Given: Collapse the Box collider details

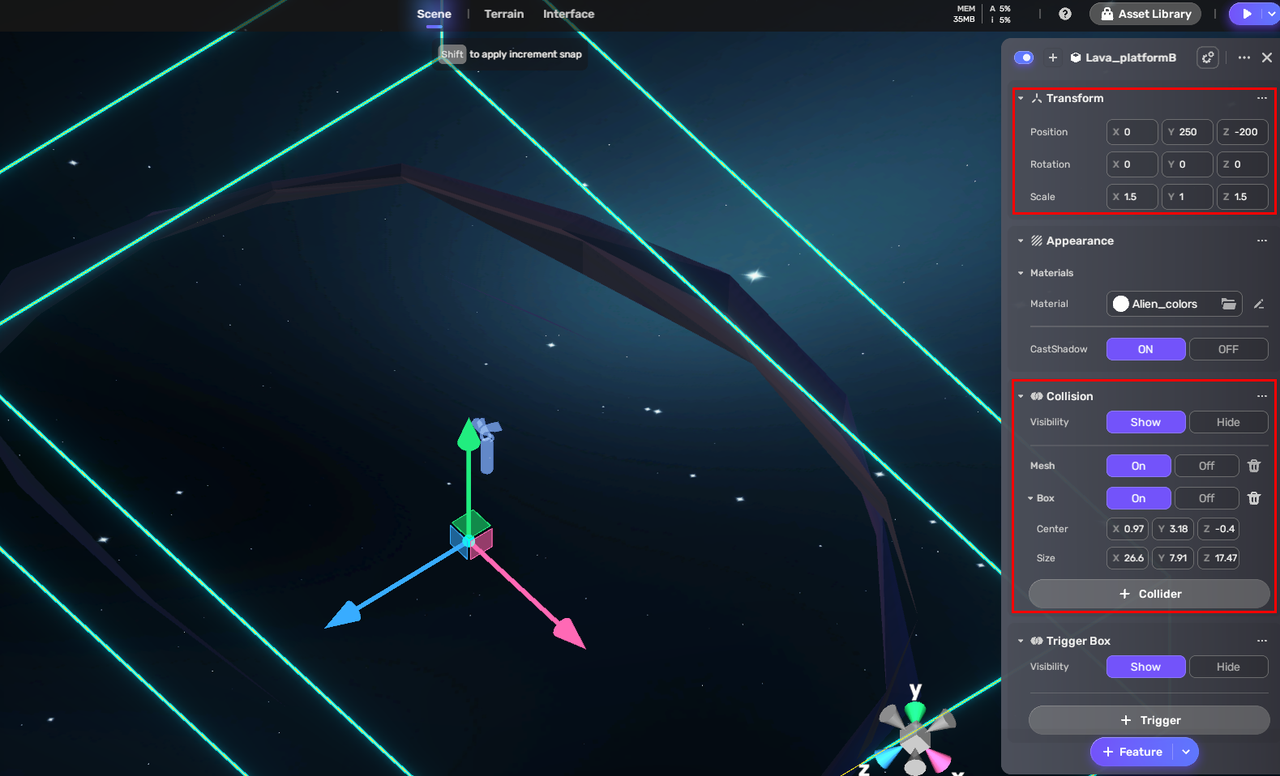Looking at the screenshot, I should [x=1030, y=498].
